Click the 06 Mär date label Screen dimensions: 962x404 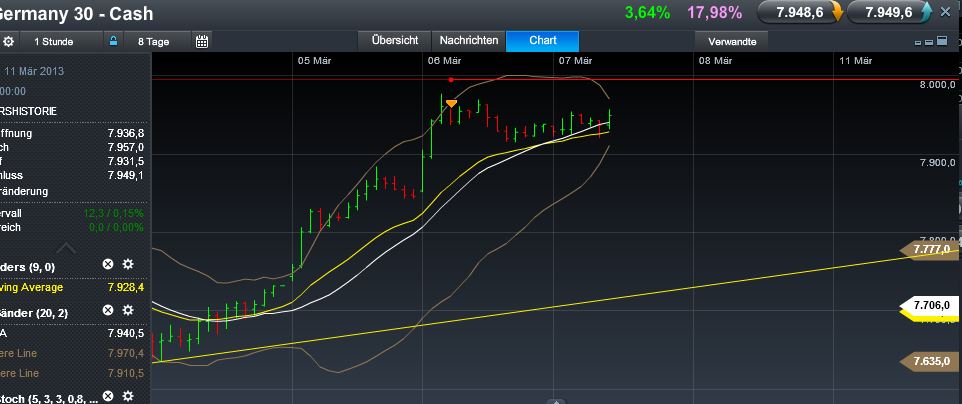pyautogui.click(x=444, y=61)
